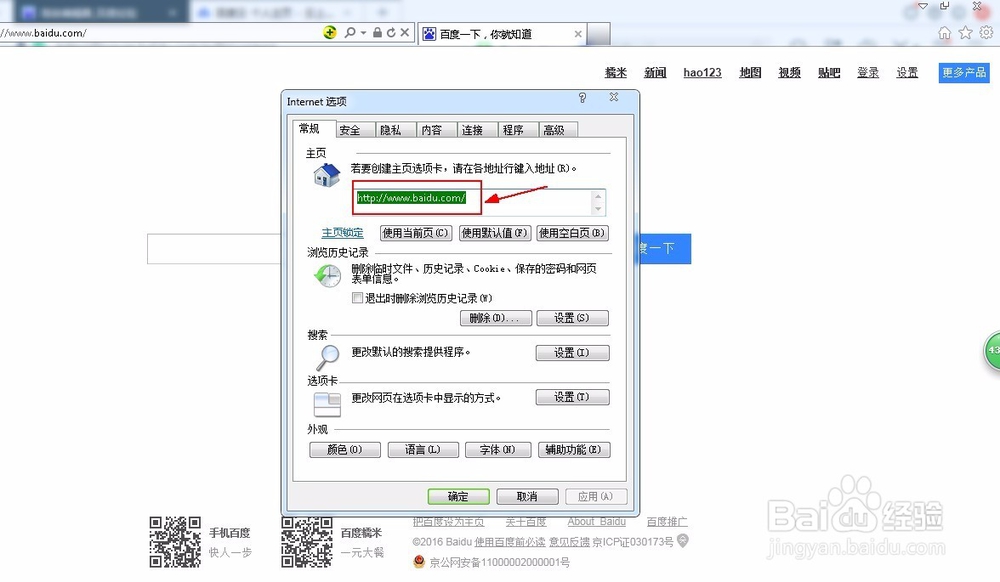The width and height of the screenshot is (1000, 582).
Task: Click the 把百度设为主页 footer link
Action: [x=448, y=521]
